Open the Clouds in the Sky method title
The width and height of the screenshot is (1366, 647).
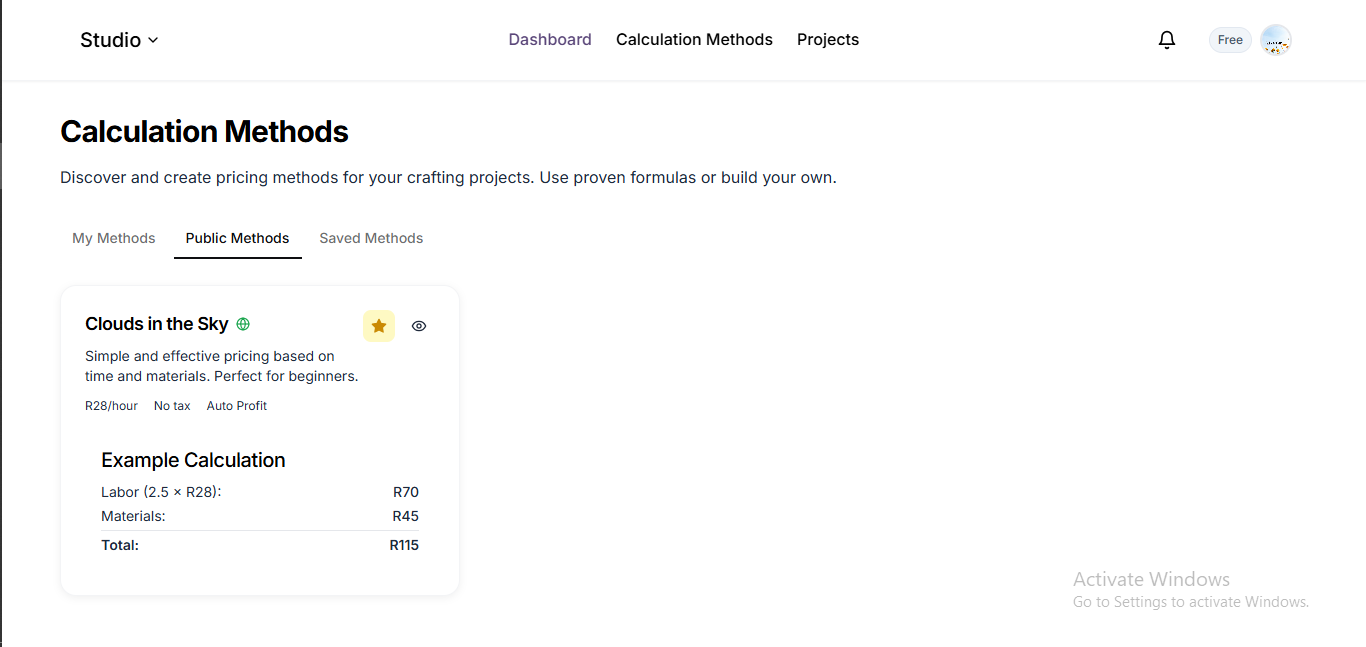tap(157, 324)
